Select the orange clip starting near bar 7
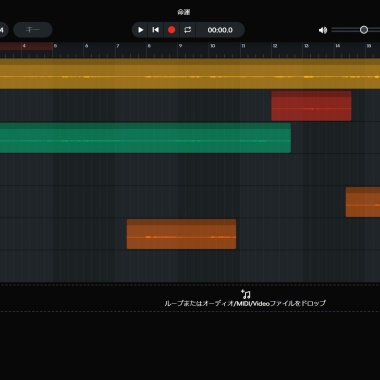Image resolution: width=380 pixels, height=380 pixels. pyautogui.click(x=181, y=234)
